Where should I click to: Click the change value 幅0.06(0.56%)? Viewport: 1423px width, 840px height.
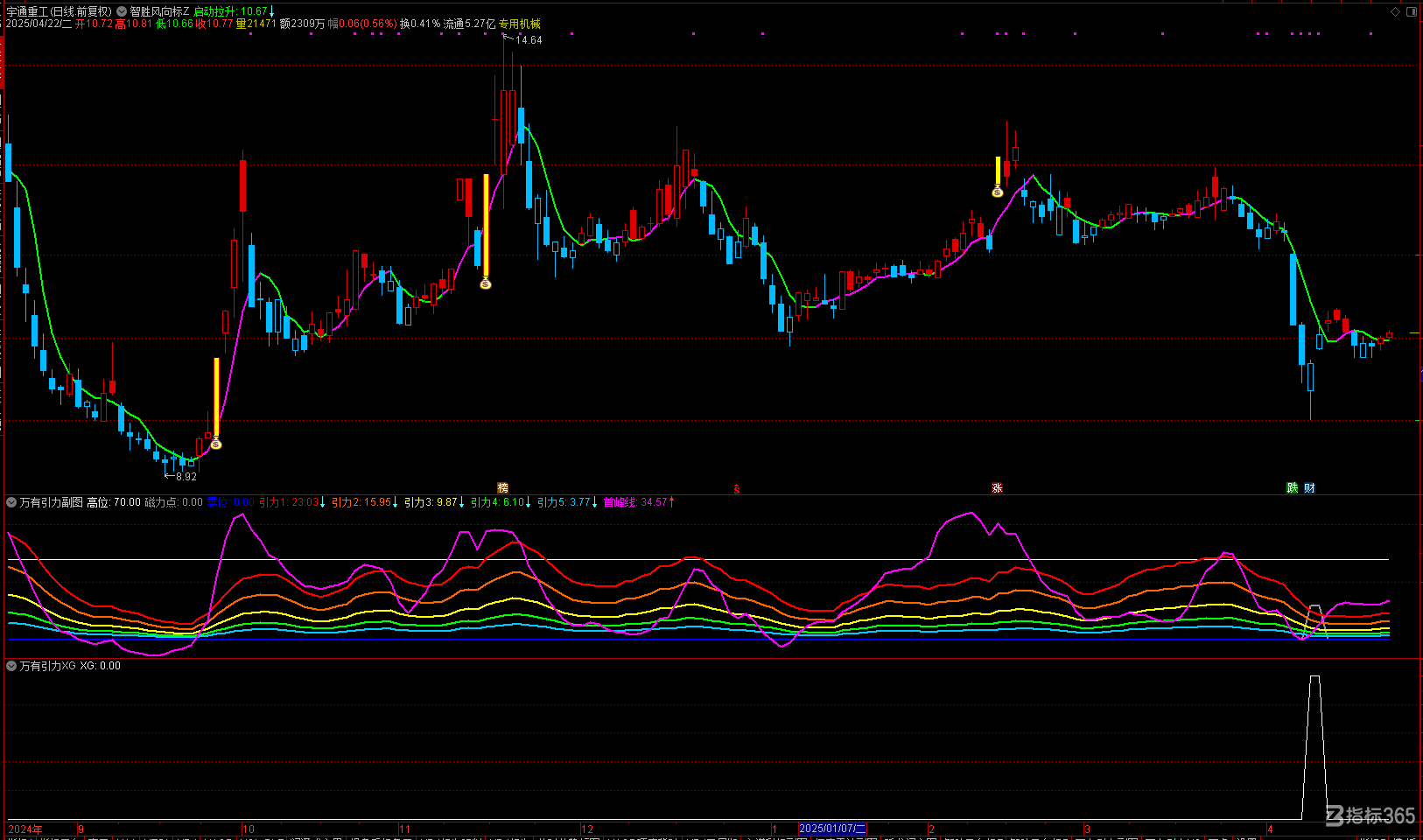point(362,24)
